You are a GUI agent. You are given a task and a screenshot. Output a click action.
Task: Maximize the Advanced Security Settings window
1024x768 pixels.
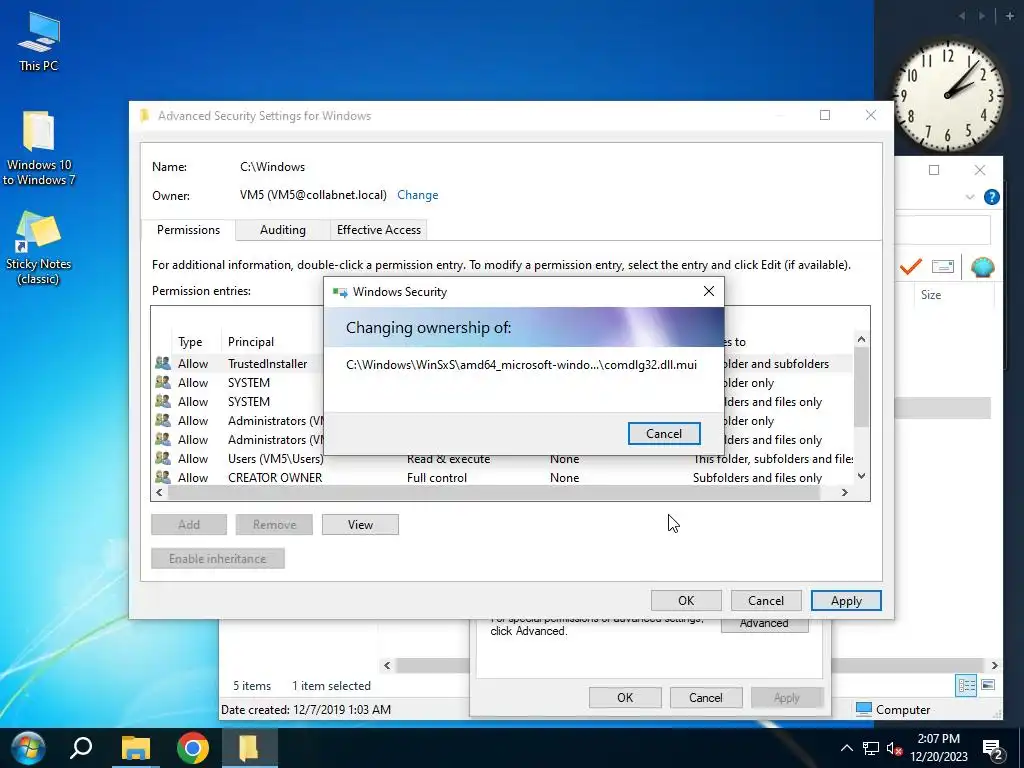pyautogui.click(x=825, y=116)
